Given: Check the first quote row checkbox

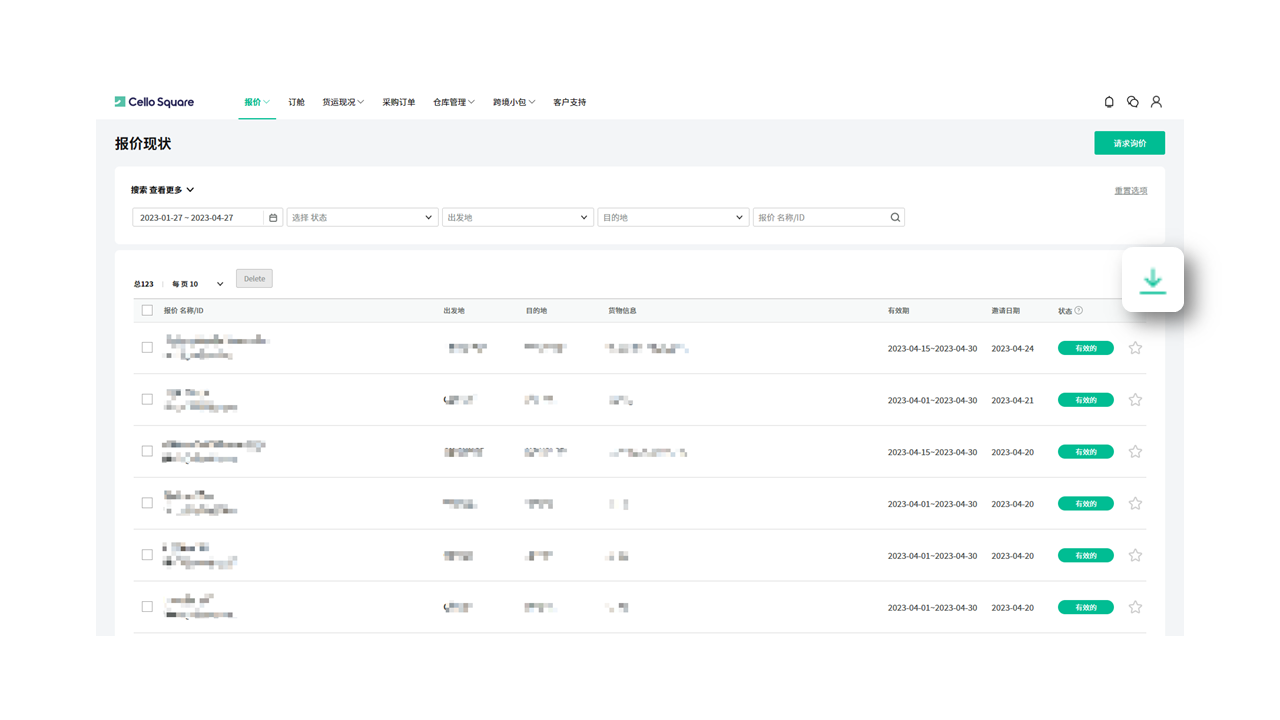Looking at the screenshot, I should coord(147,348).
